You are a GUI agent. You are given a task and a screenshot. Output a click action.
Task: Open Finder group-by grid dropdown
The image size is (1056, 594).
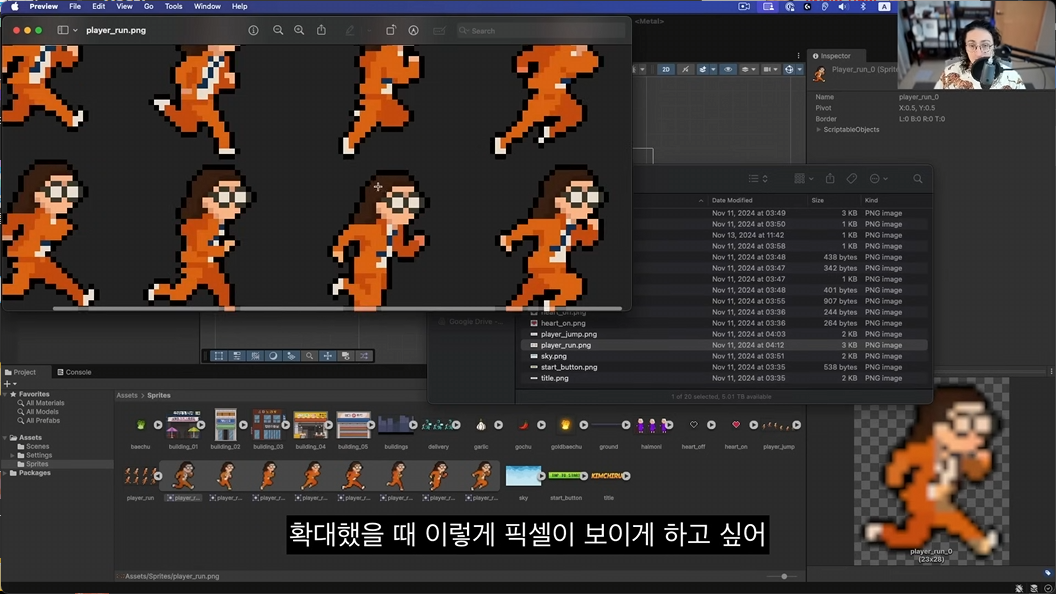coord(803,178)
